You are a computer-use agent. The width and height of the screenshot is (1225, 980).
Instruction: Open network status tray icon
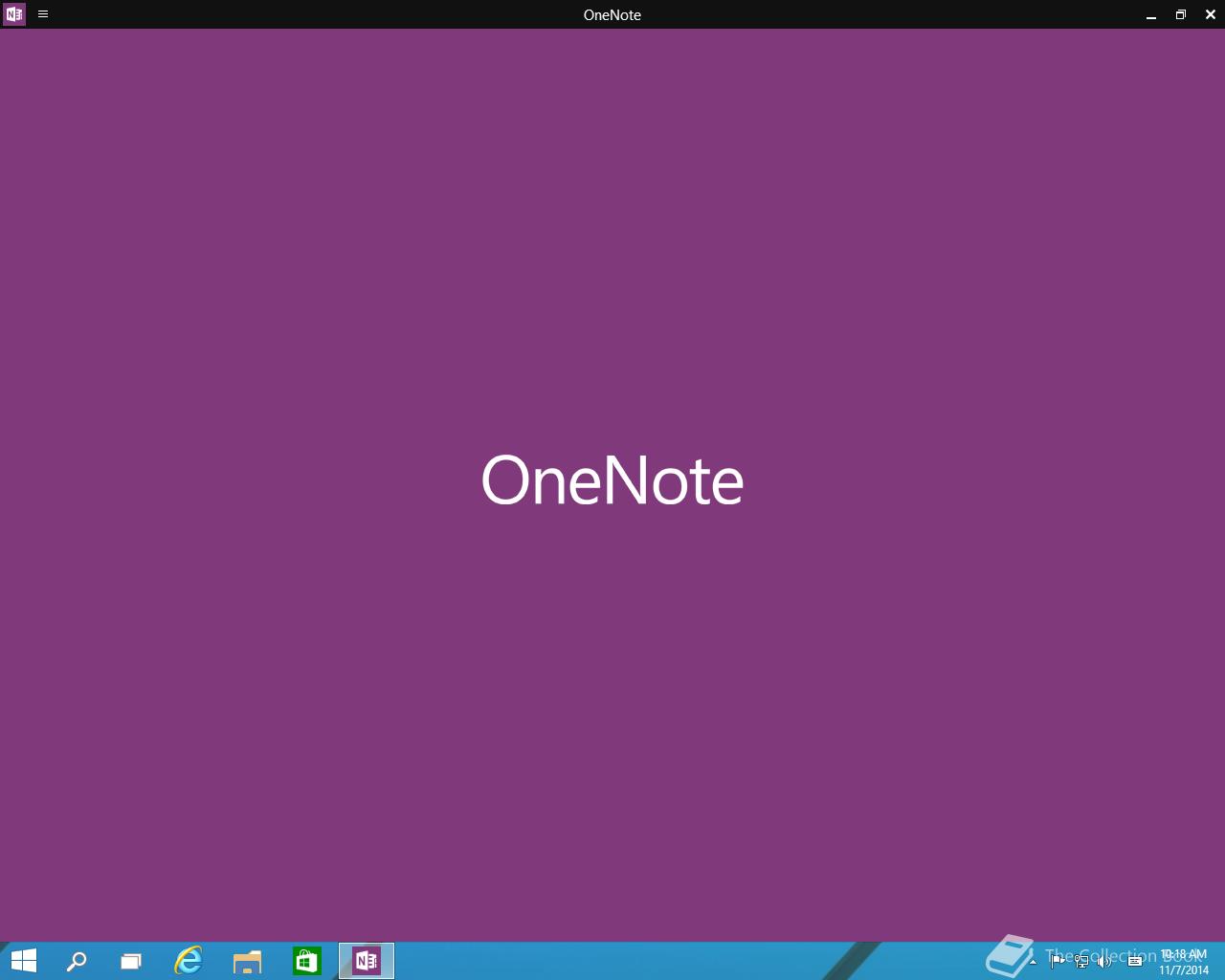(1081, 961)
